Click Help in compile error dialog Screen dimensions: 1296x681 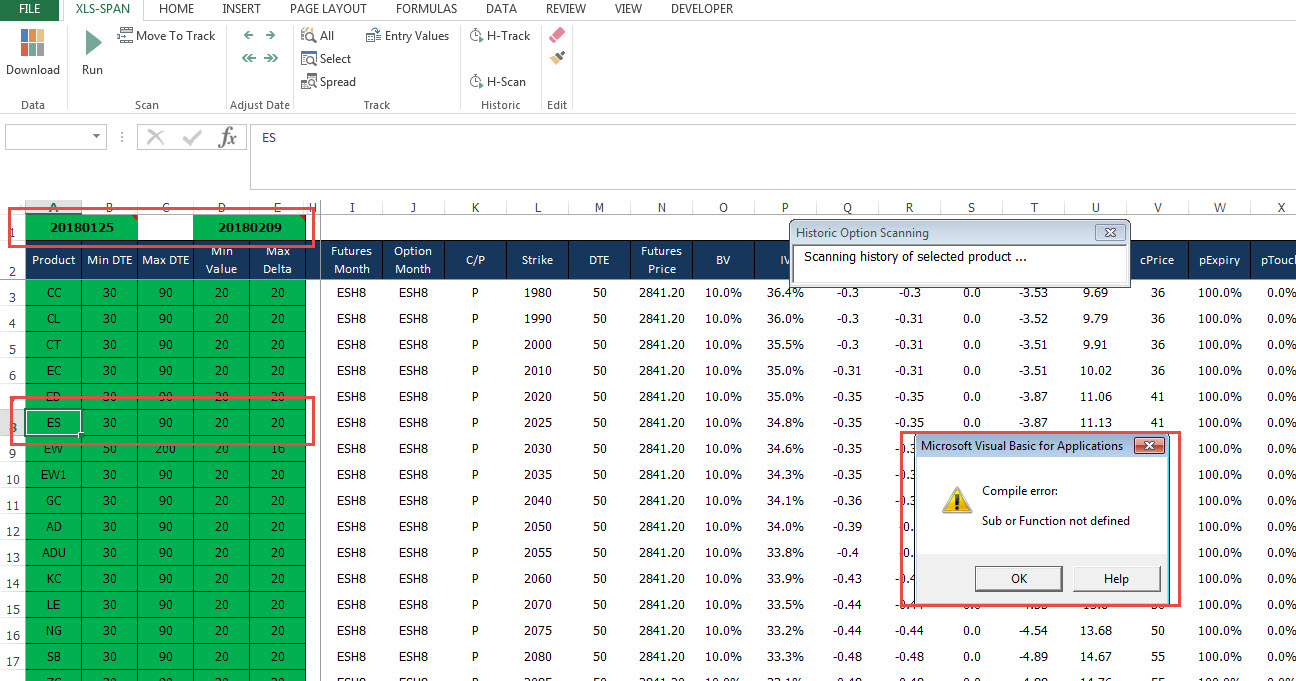coord(1116,578)
